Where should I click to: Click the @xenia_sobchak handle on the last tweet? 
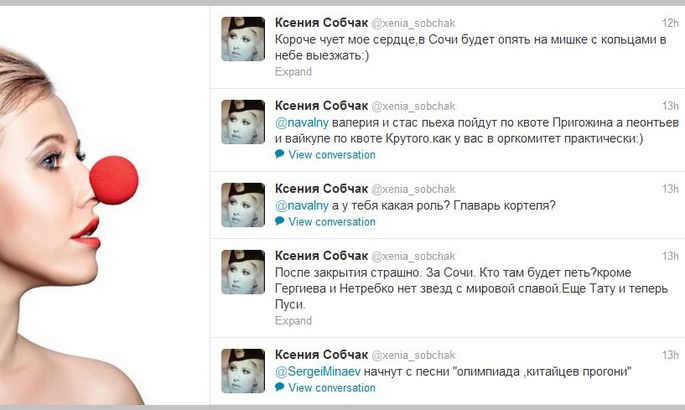(x=413, y=355)
